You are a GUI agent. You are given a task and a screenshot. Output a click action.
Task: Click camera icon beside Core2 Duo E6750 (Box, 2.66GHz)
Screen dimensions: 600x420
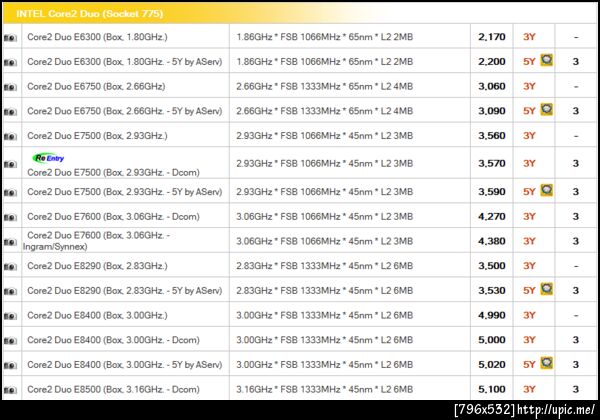(10, 87)
